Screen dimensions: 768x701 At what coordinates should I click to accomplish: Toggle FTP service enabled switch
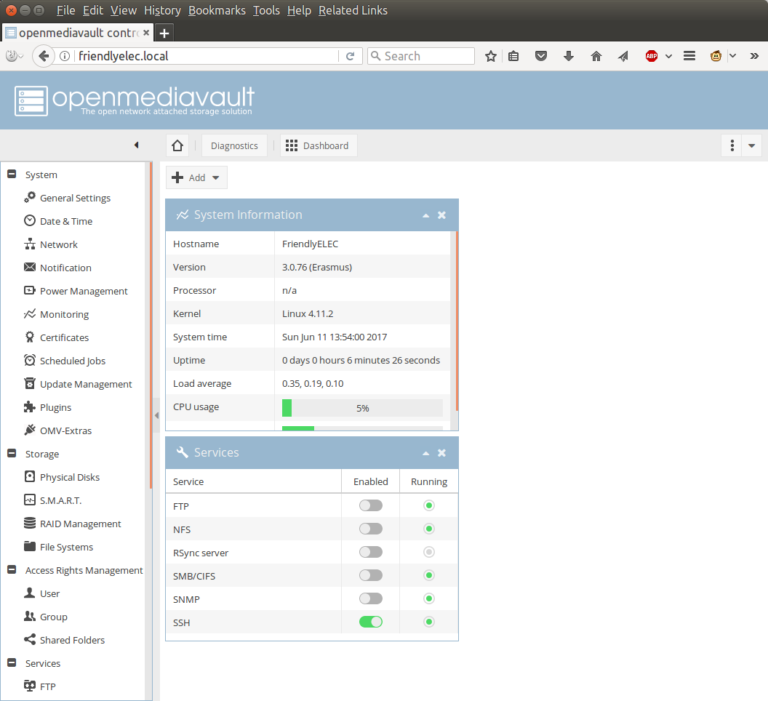pyautogui.click(x=371, y=506)
